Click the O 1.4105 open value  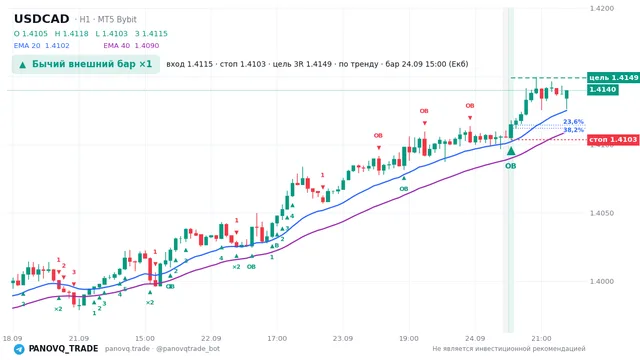pyautogui.click(x=31, y=34)
